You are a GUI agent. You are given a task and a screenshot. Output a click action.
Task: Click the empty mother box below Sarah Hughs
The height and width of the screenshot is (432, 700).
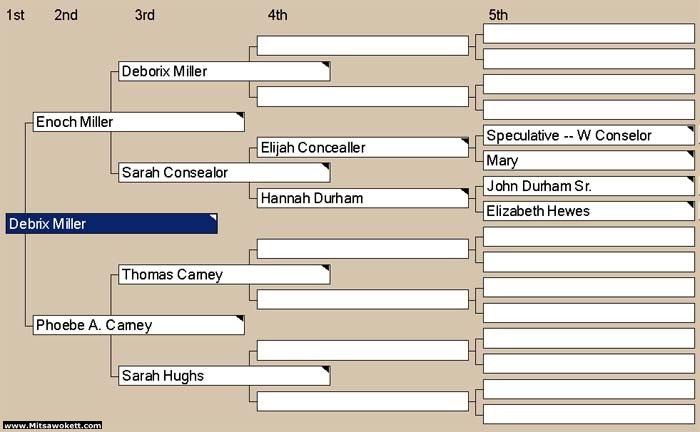point(363,401)
